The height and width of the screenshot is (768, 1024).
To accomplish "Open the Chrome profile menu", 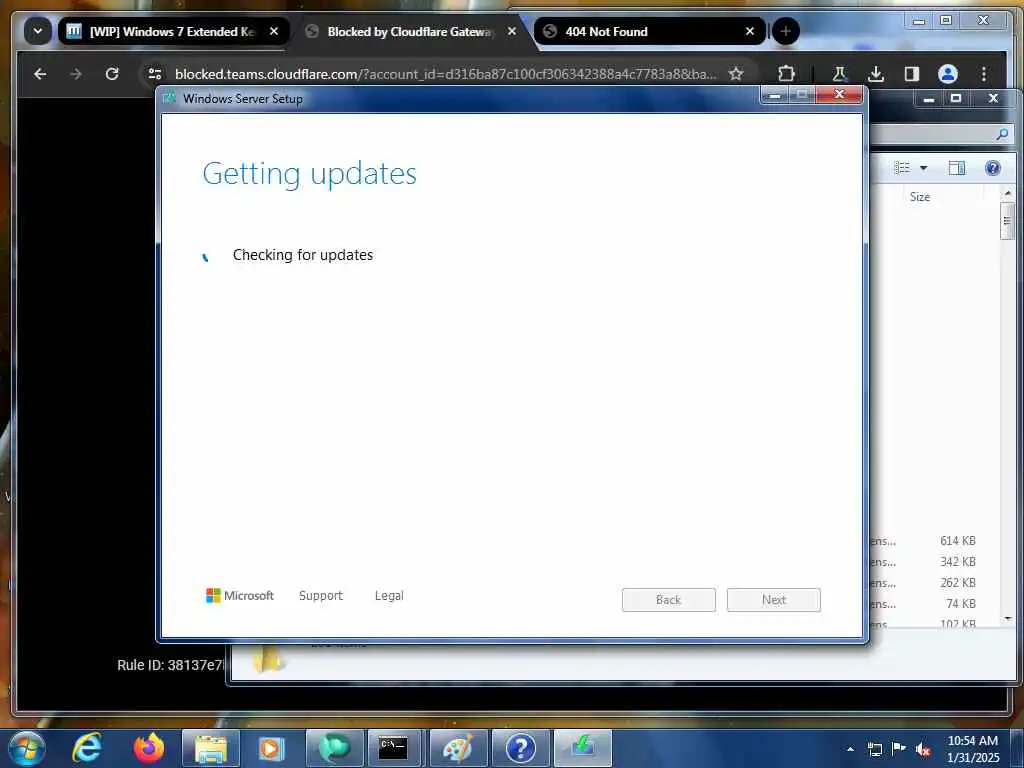I will tap(948, 74).
